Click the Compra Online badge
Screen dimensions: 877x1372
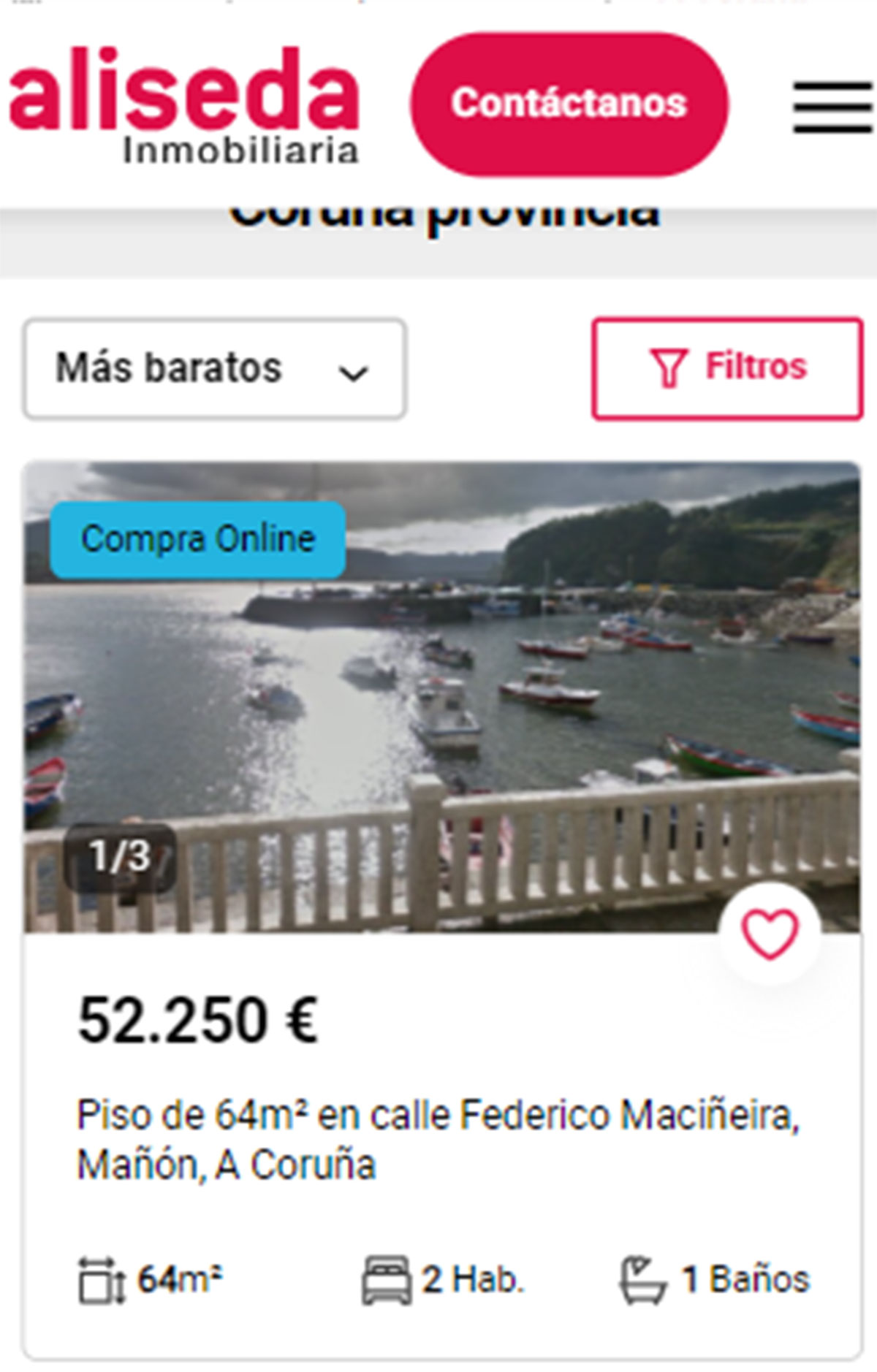(x=197, y=540)
